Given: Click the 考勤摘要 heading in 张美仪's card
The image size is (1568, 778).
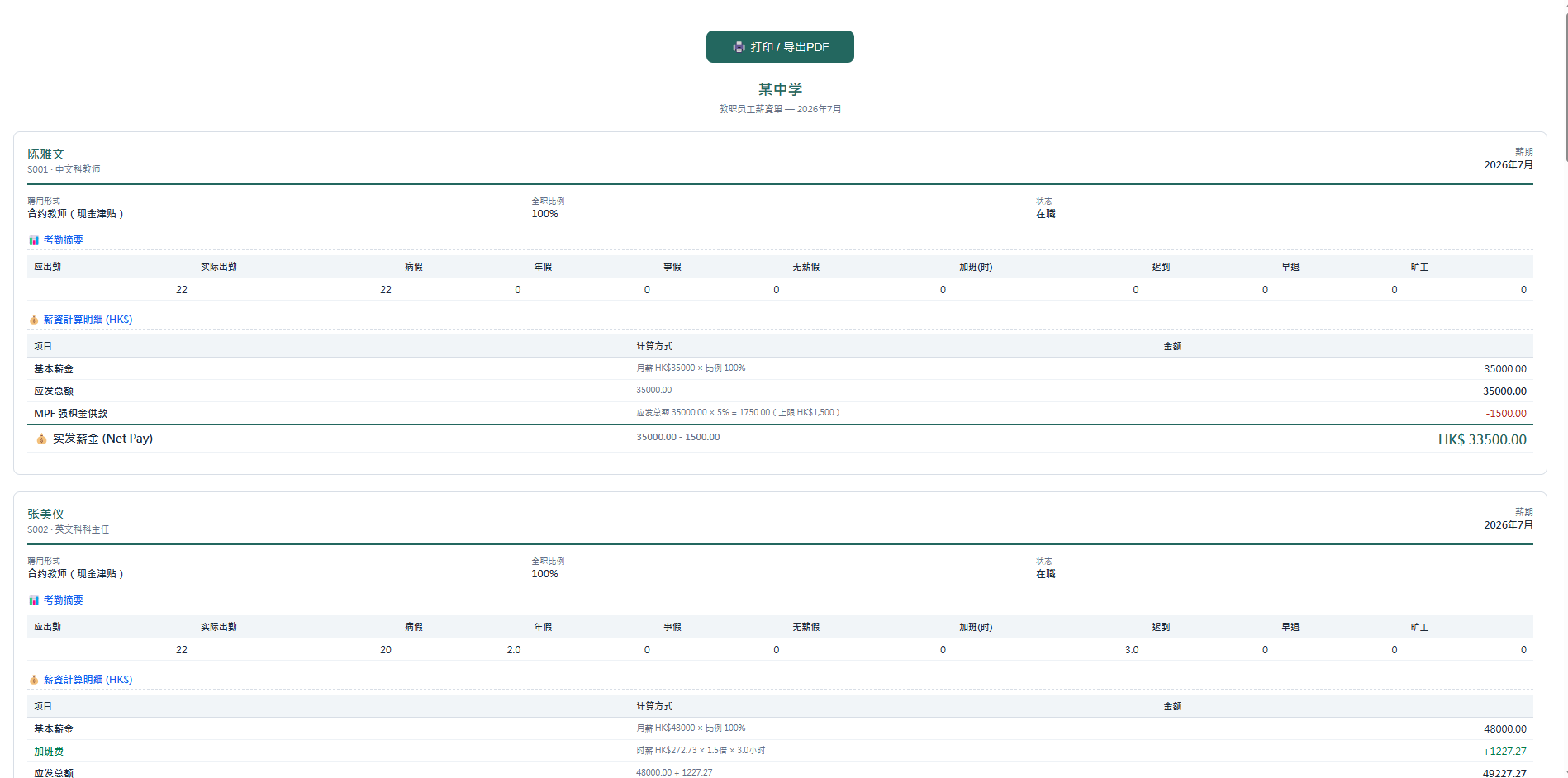Looking at the screenshot, I should point(64,600).
